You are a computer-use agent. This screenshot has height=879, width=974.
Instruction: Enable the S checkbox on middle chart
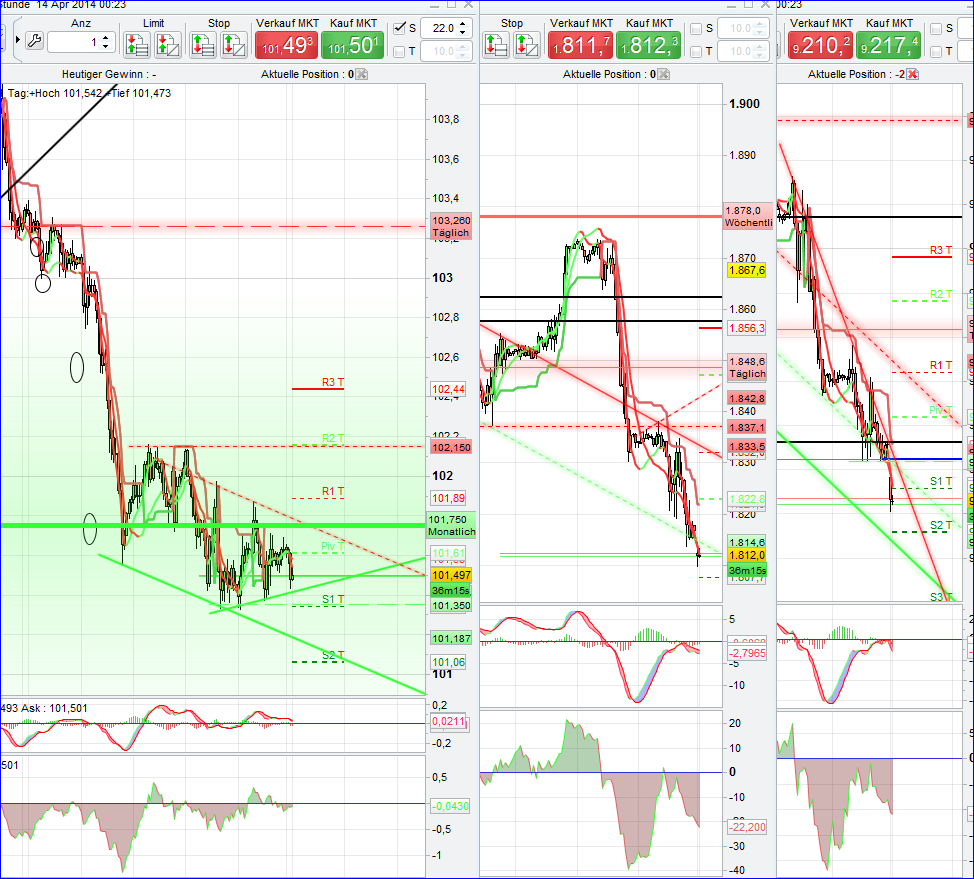696,28
